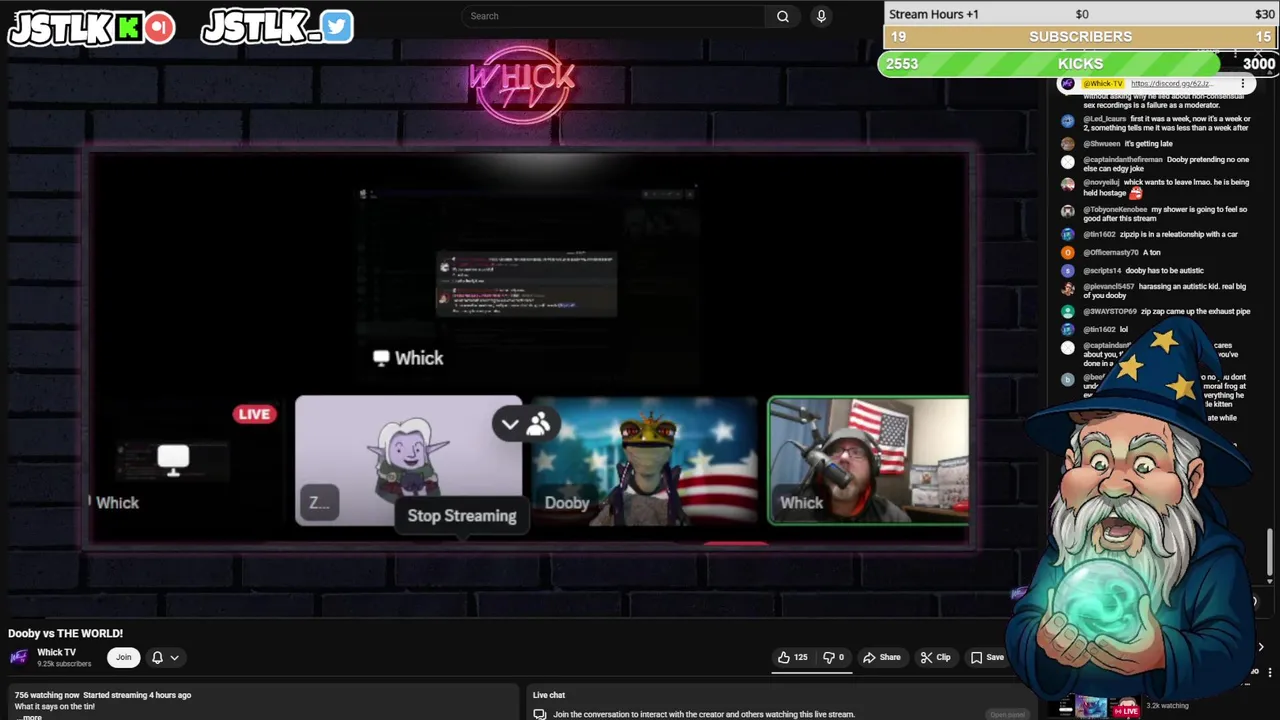Click the 9.25k subscribers count text
The height and width of the screenshot is (720, 1280).
pos(64,664)
